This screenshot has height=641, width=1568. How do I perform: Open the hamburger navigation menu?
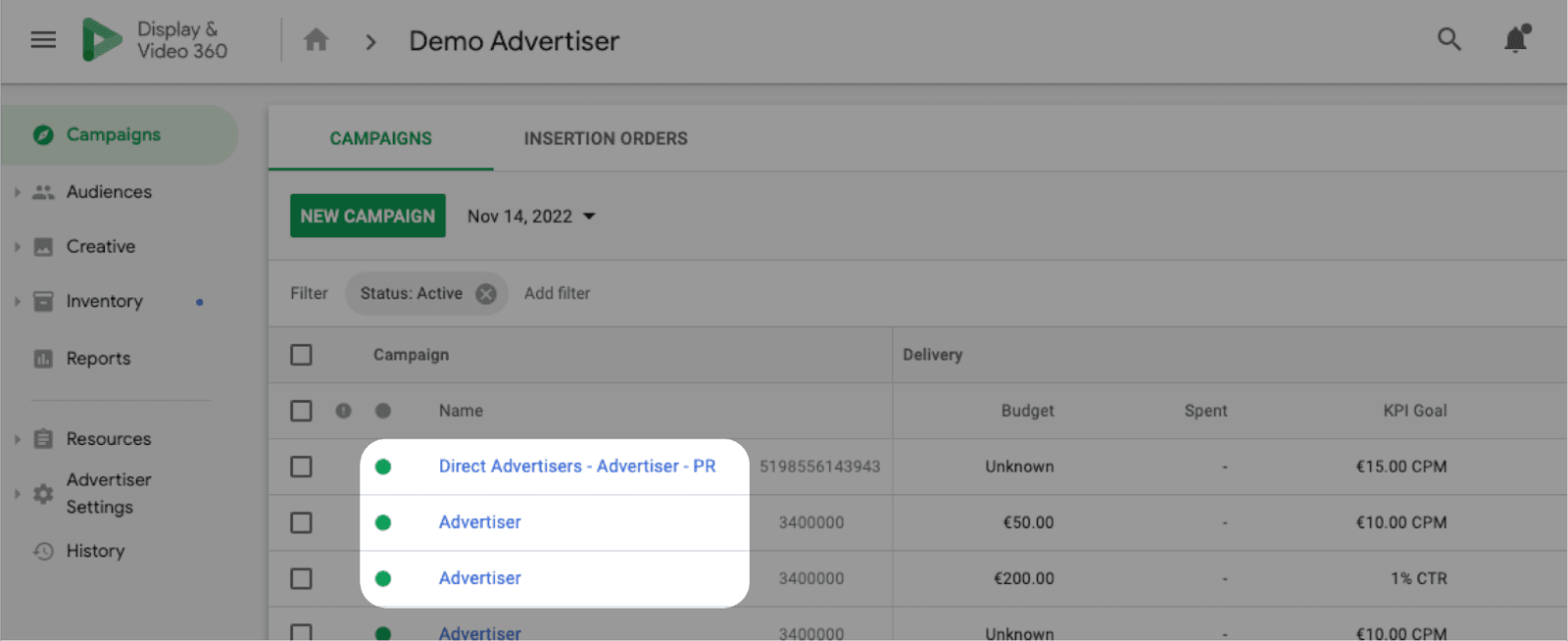point(43,40)
